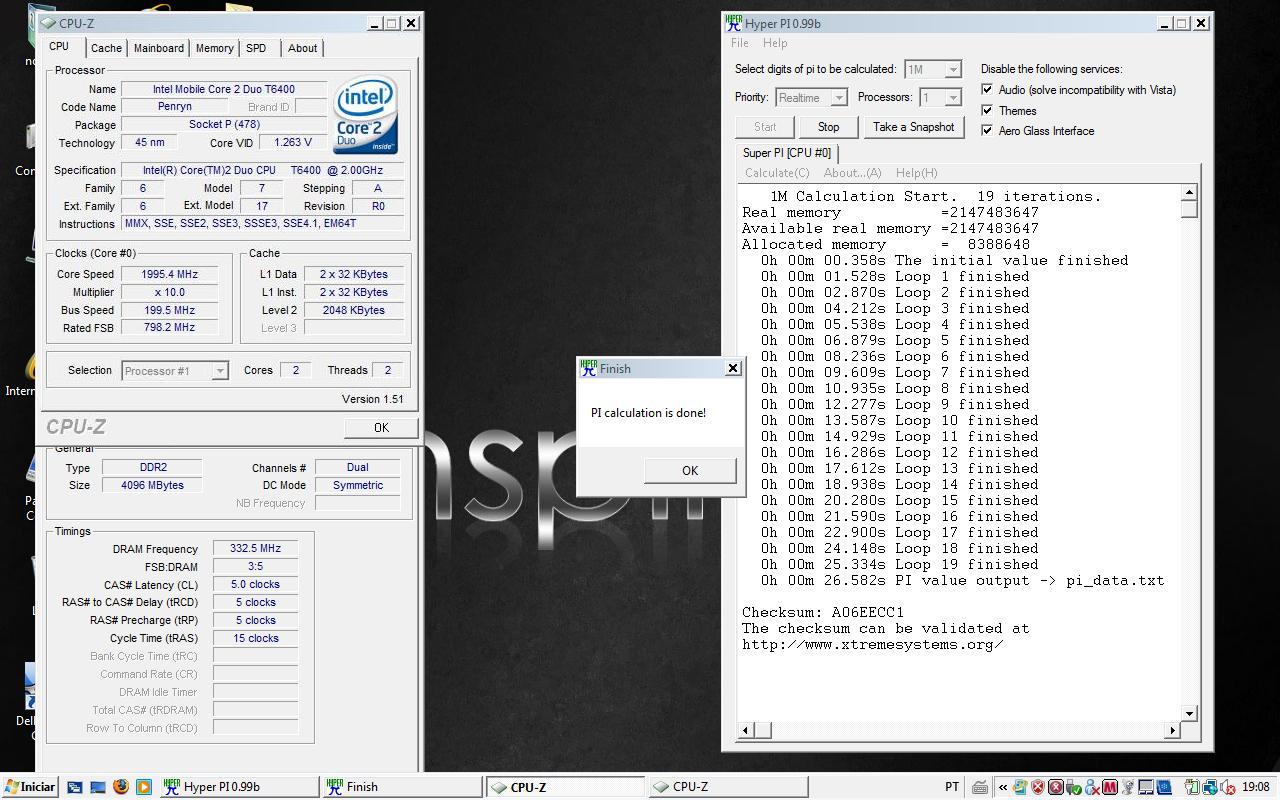
Task: Open the Iniciar start menu
Action: click(x=30, y=787)
